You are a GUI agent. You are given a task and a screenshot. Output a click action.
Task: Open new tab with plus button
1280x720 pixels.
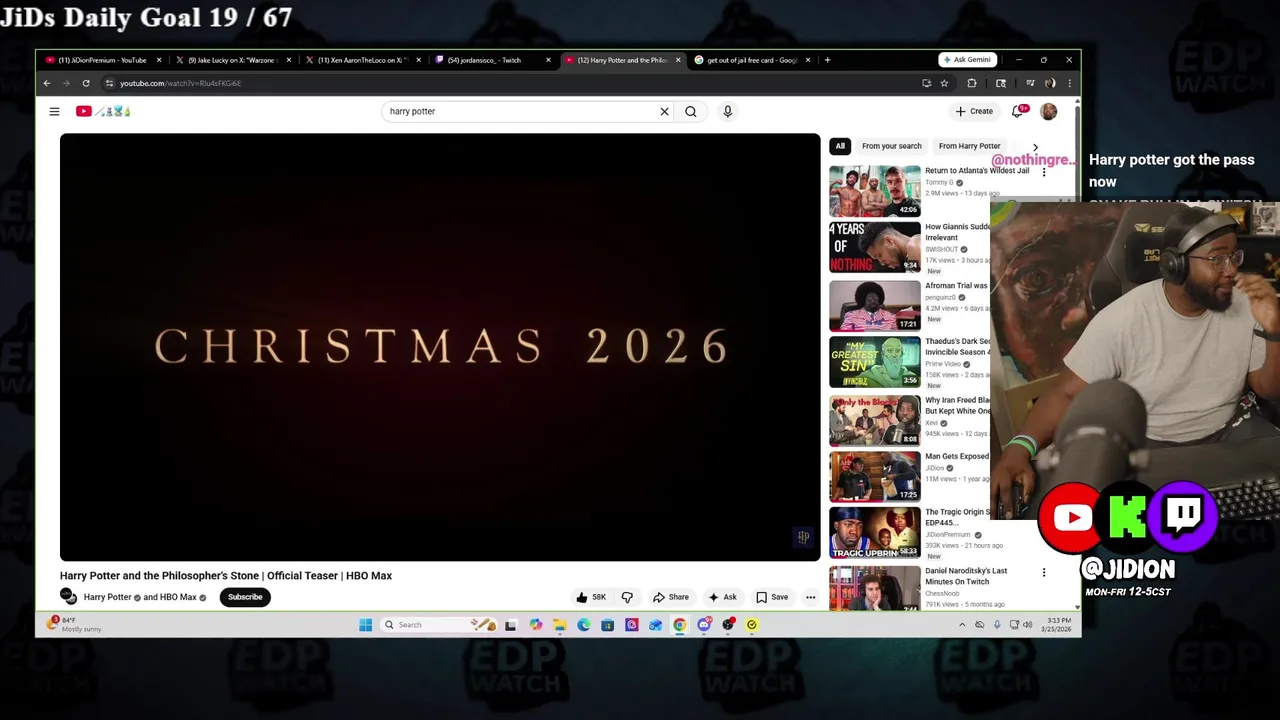point(827,60)
